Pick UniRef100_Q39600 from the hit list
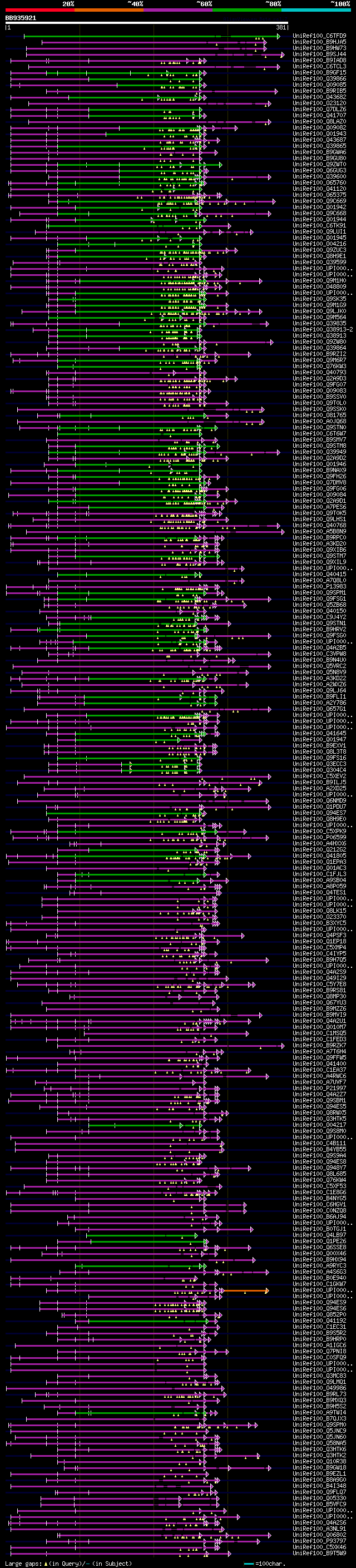This screenshot has width=356, height=1568. (x=319, y=176)
